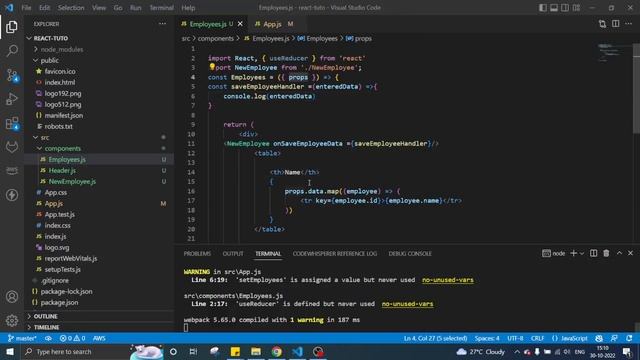This screenshot has width=640, height=360.
Task: Open the GitLab extension icon in the activity bar
Action: pos(12,147)
